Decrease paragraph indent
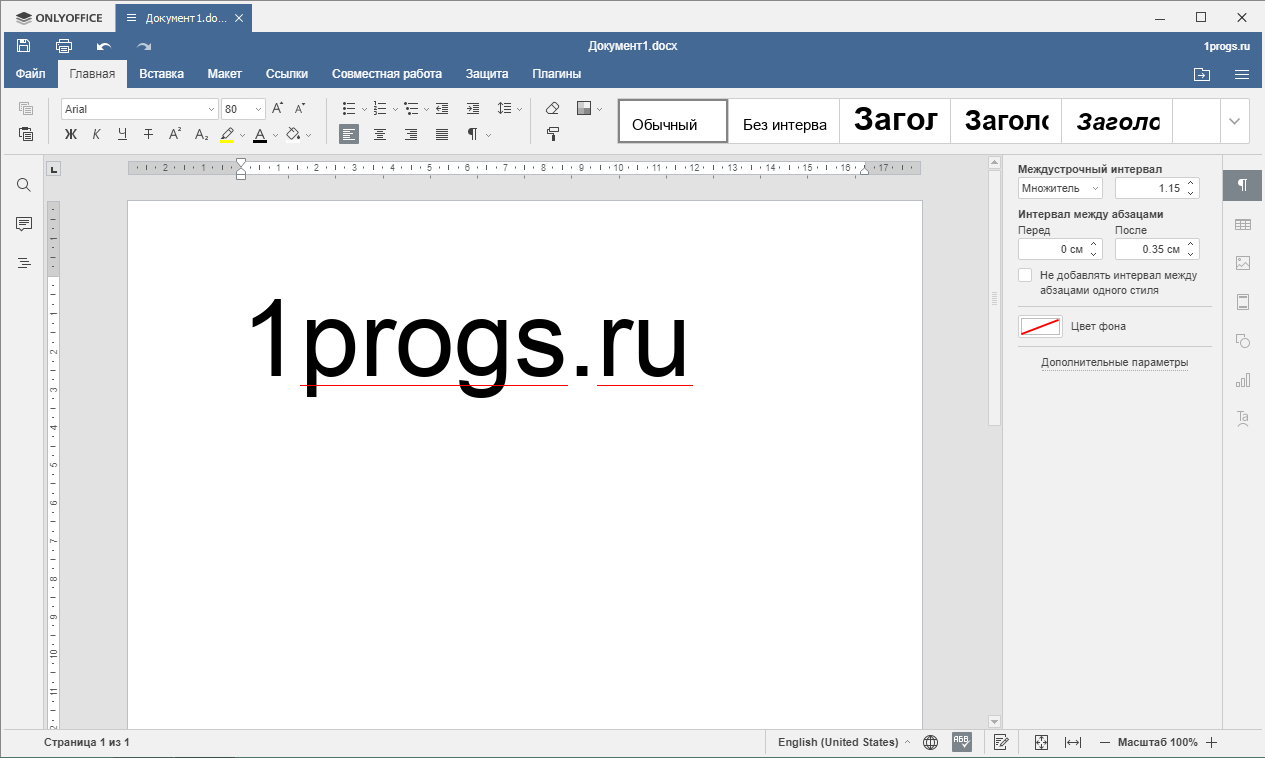1265x758 pixels. point(442,108)
